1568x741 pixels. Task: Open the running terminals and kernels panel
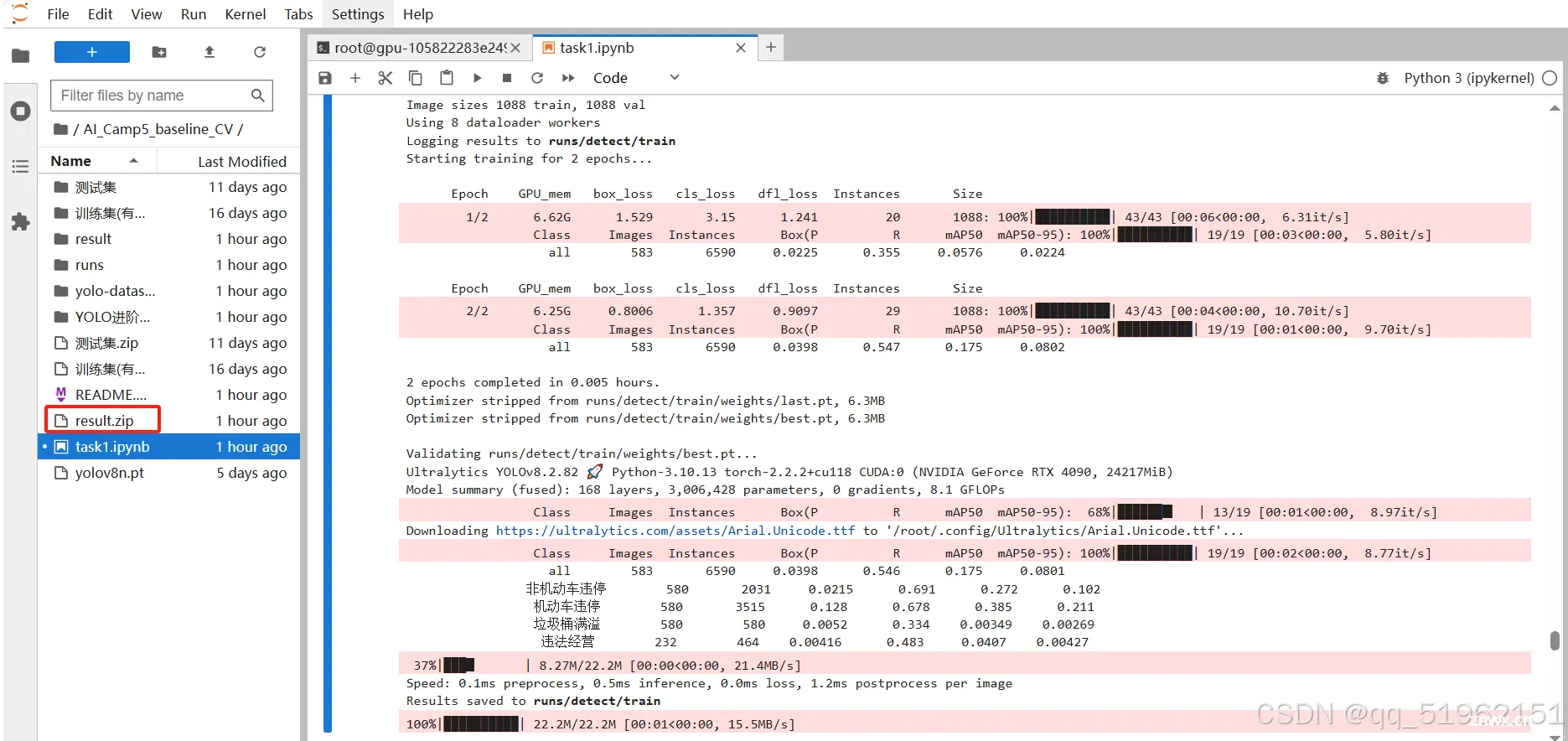[x=21, y=111]
